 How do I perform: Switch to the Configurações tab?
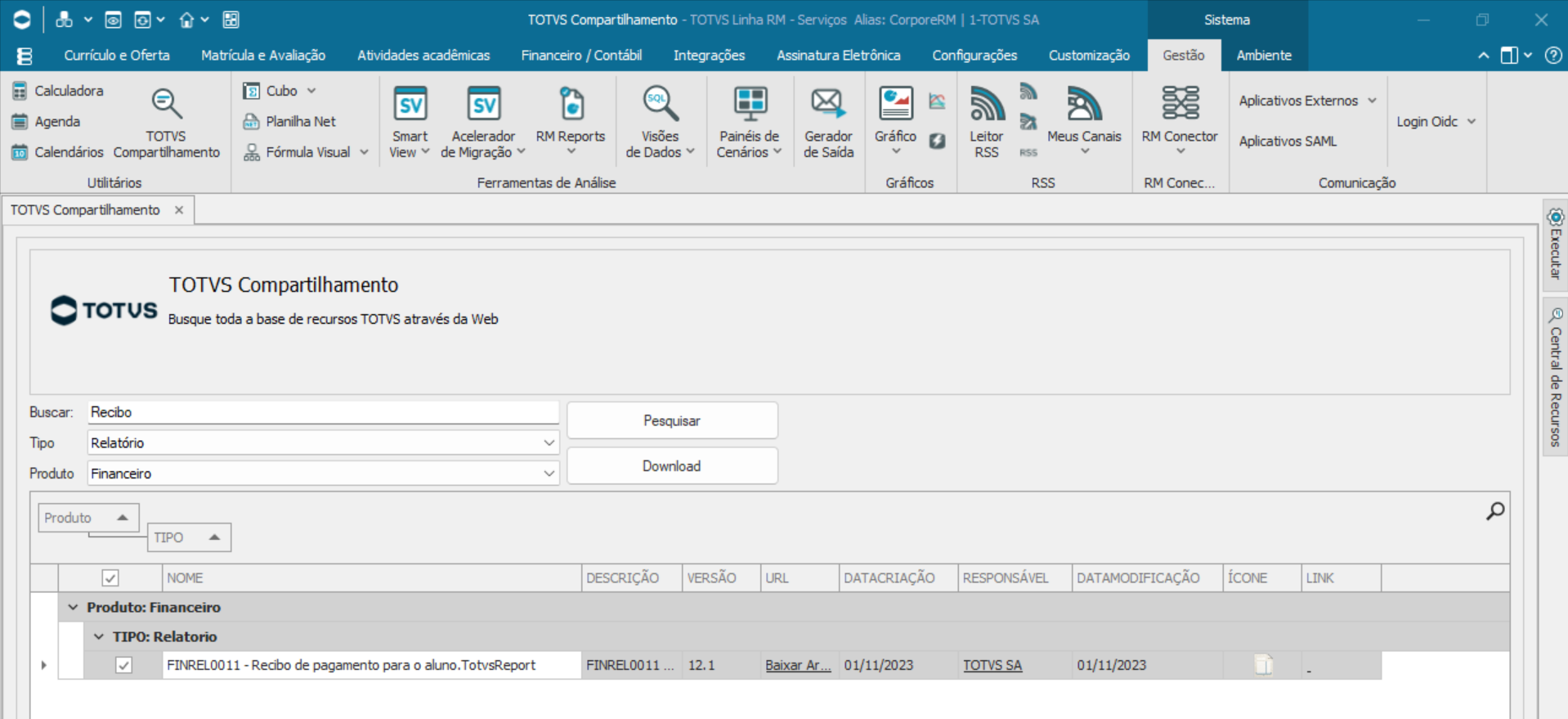(974, 56)
